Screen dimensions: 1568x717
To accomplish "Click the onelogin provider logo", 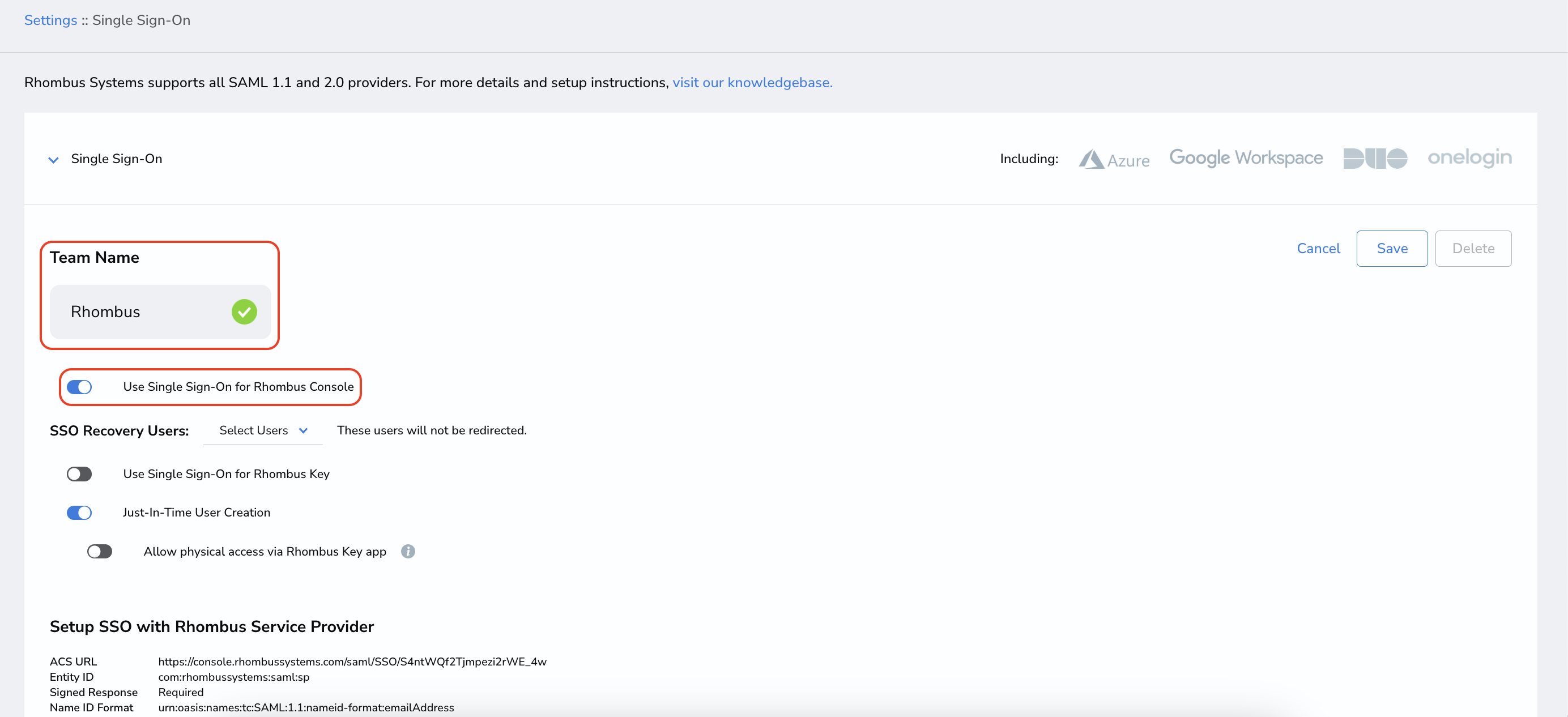I will (1469, 157).
